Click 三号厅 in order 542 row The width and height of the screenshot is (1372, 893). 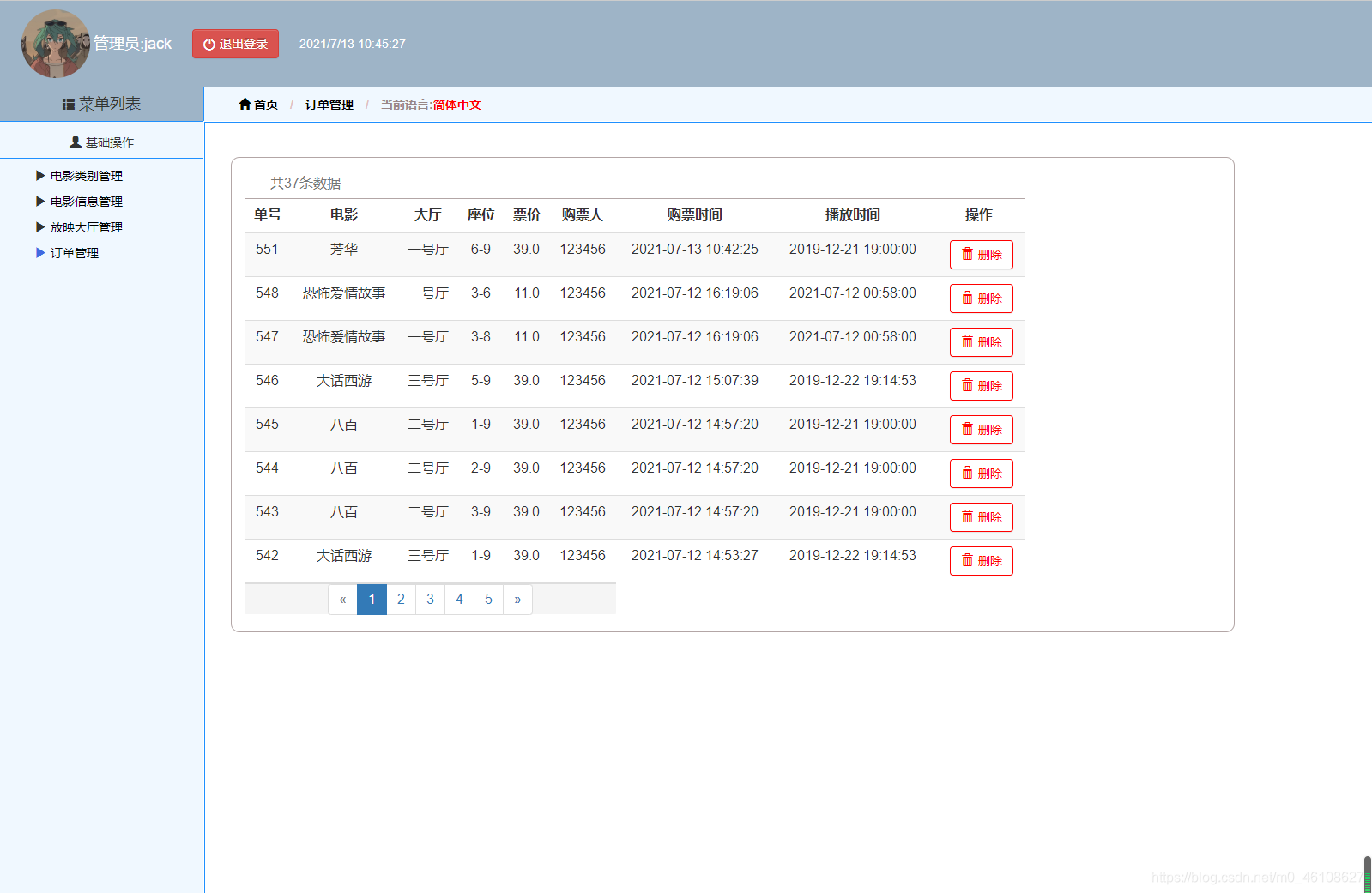(428, 556)
